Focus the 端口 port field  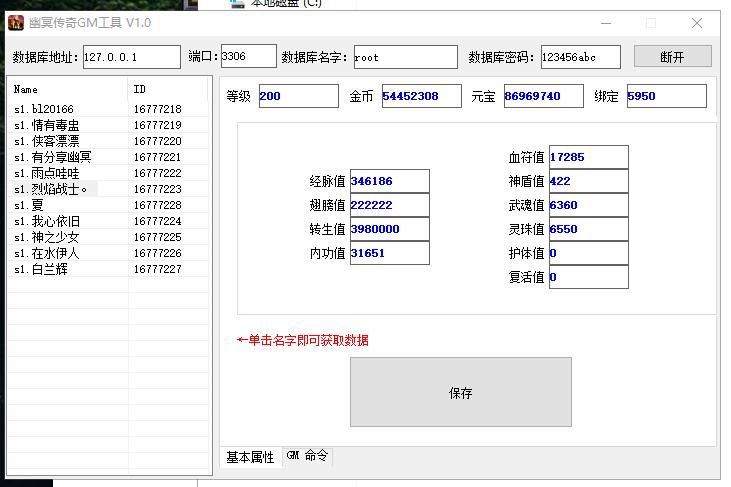(x=247, y=57)
